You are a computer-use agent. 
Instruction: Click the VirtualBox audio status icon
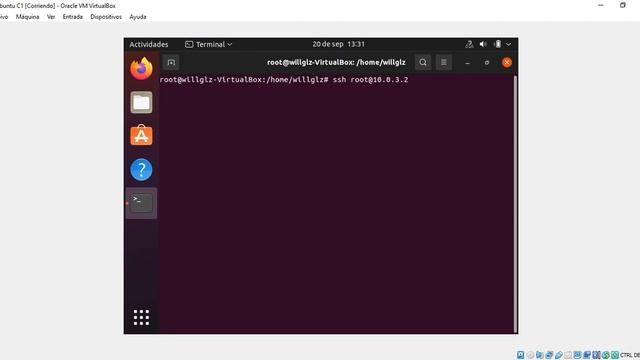[540, 355]
